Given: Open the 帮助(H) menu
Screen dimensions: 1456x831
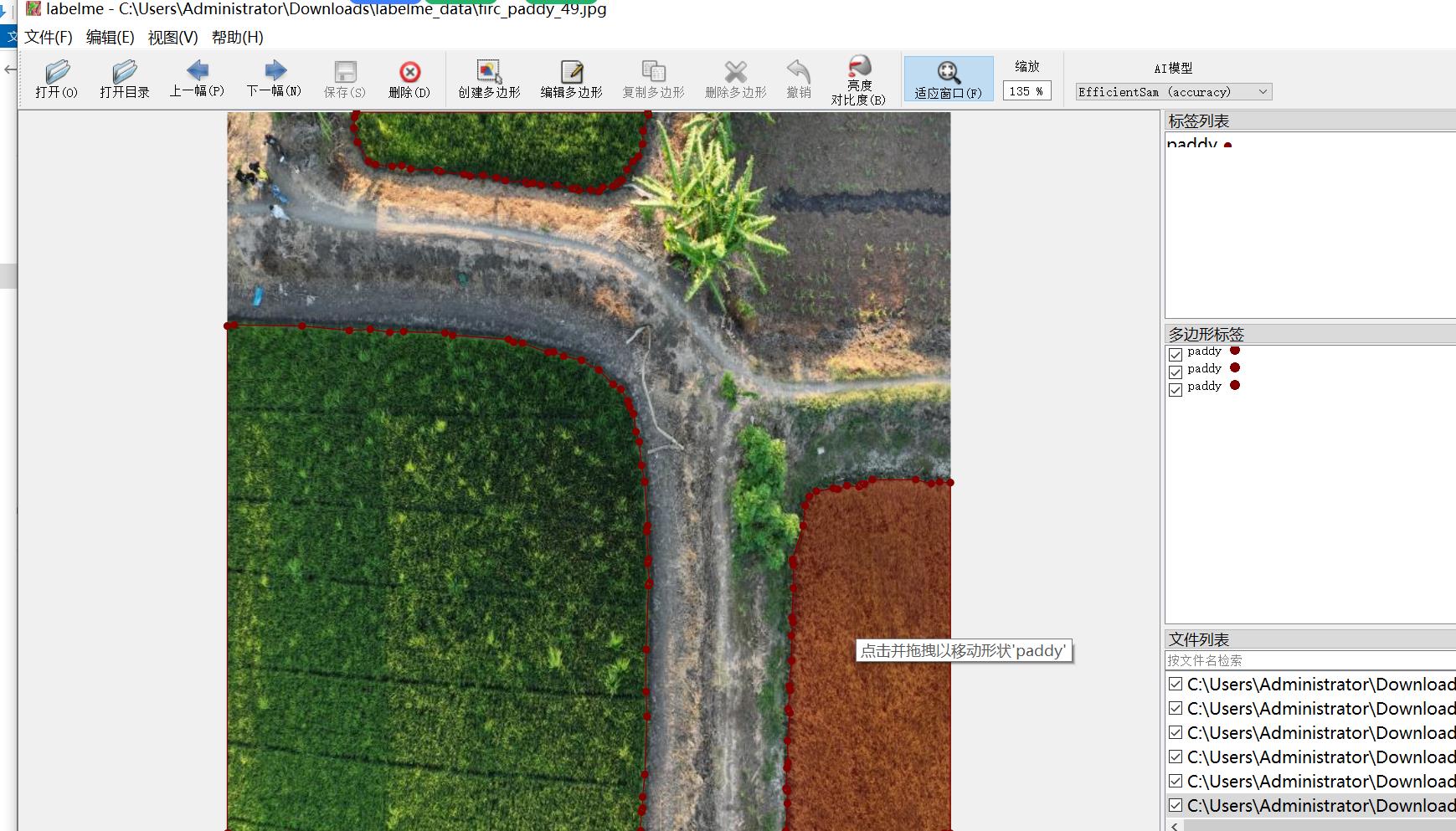Looking at the screenshot, I should (x=237, y=37).
